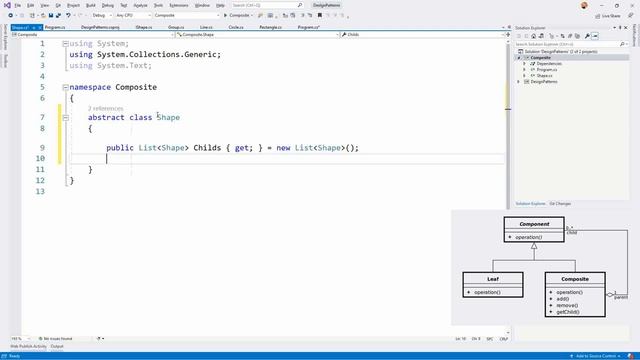Click the Save All toolbar icon
Screen dimensions: 640x360
click(x=58, y=15)
